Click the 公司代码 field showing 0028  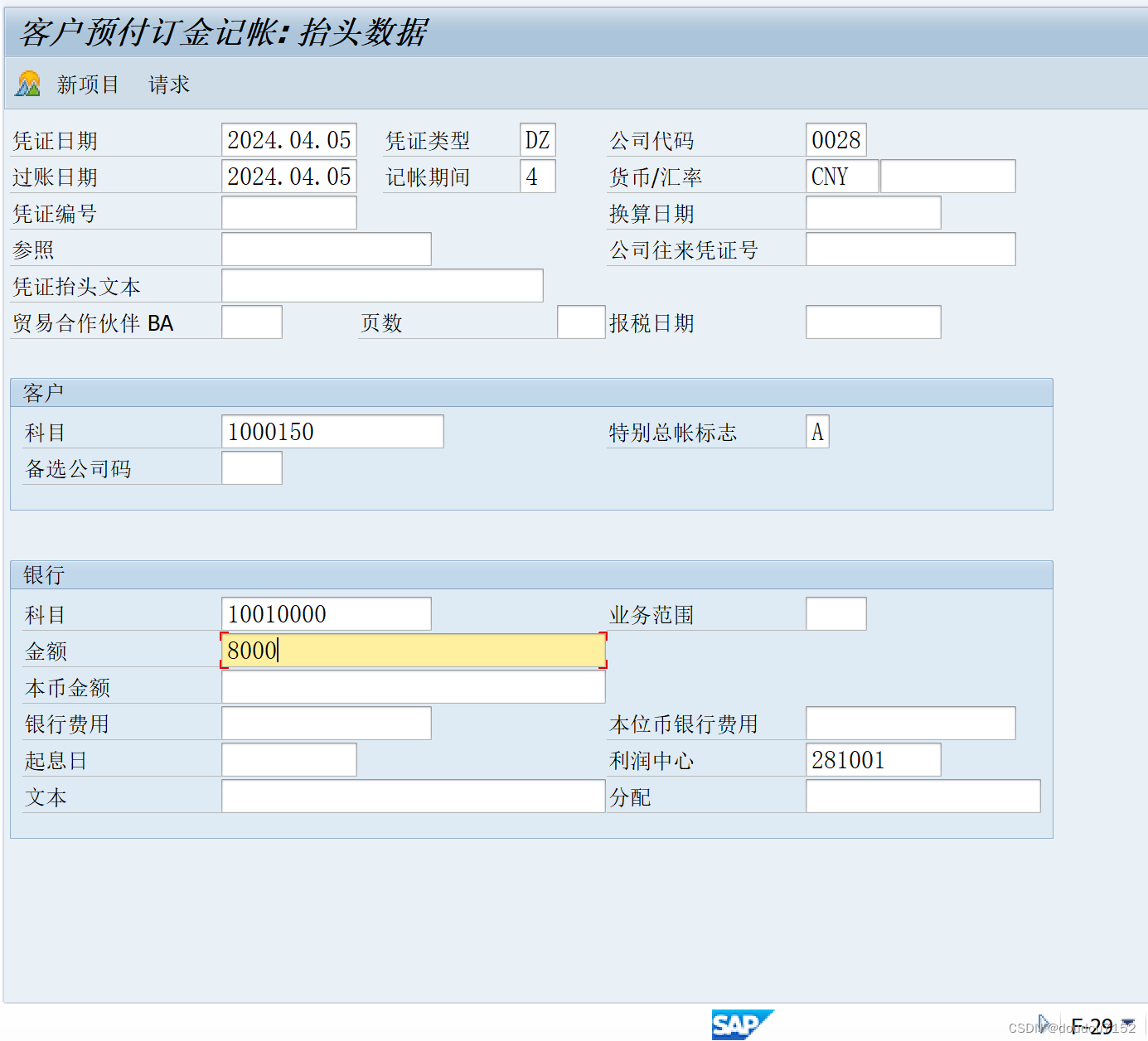[x=836, y=139]
